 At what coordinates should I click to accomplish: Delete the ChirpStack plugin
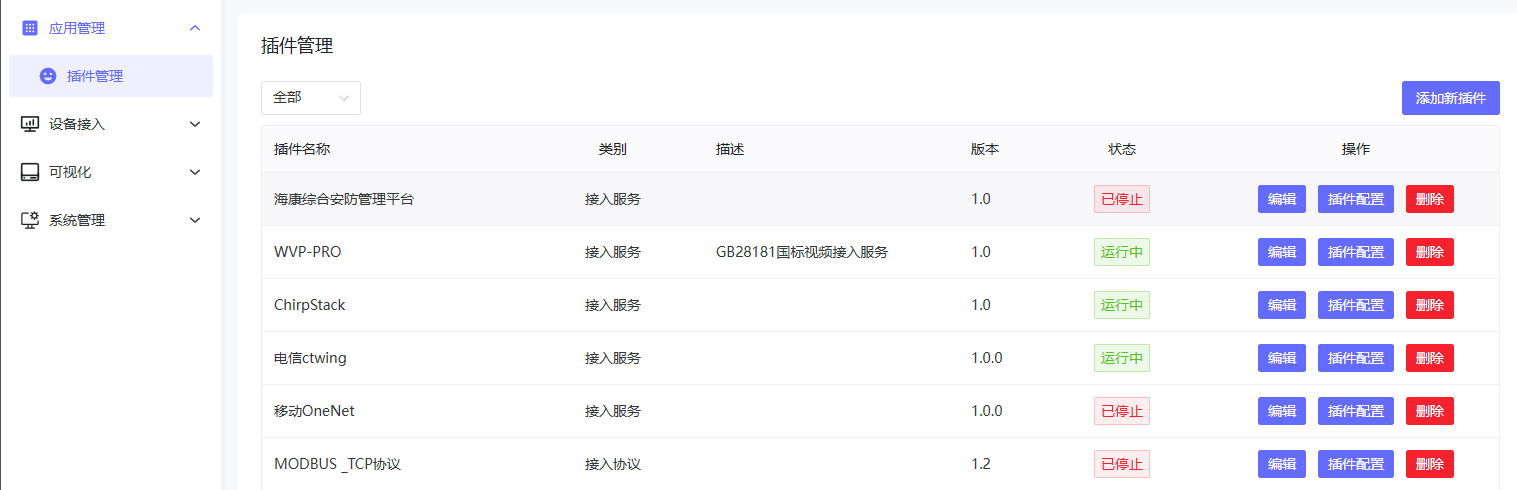[1429, 305]
